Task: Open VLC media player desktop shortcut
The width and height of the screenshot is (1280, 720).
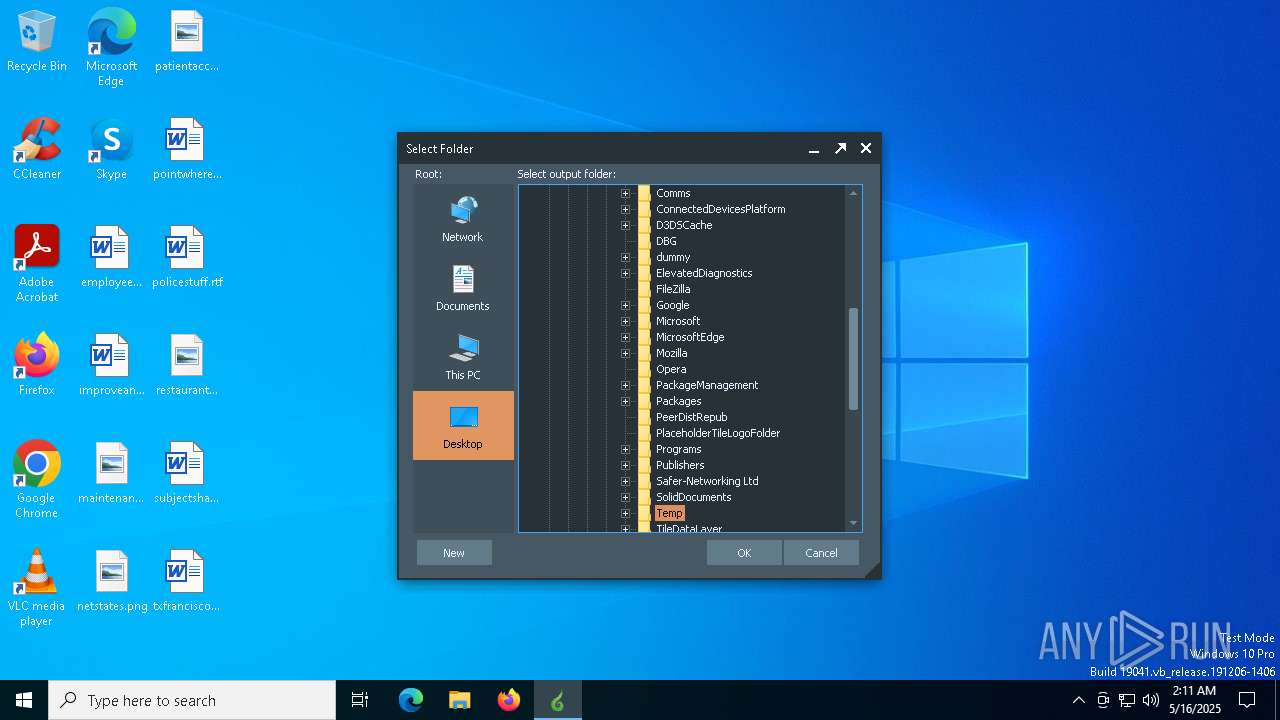Action: pos(37,588)
